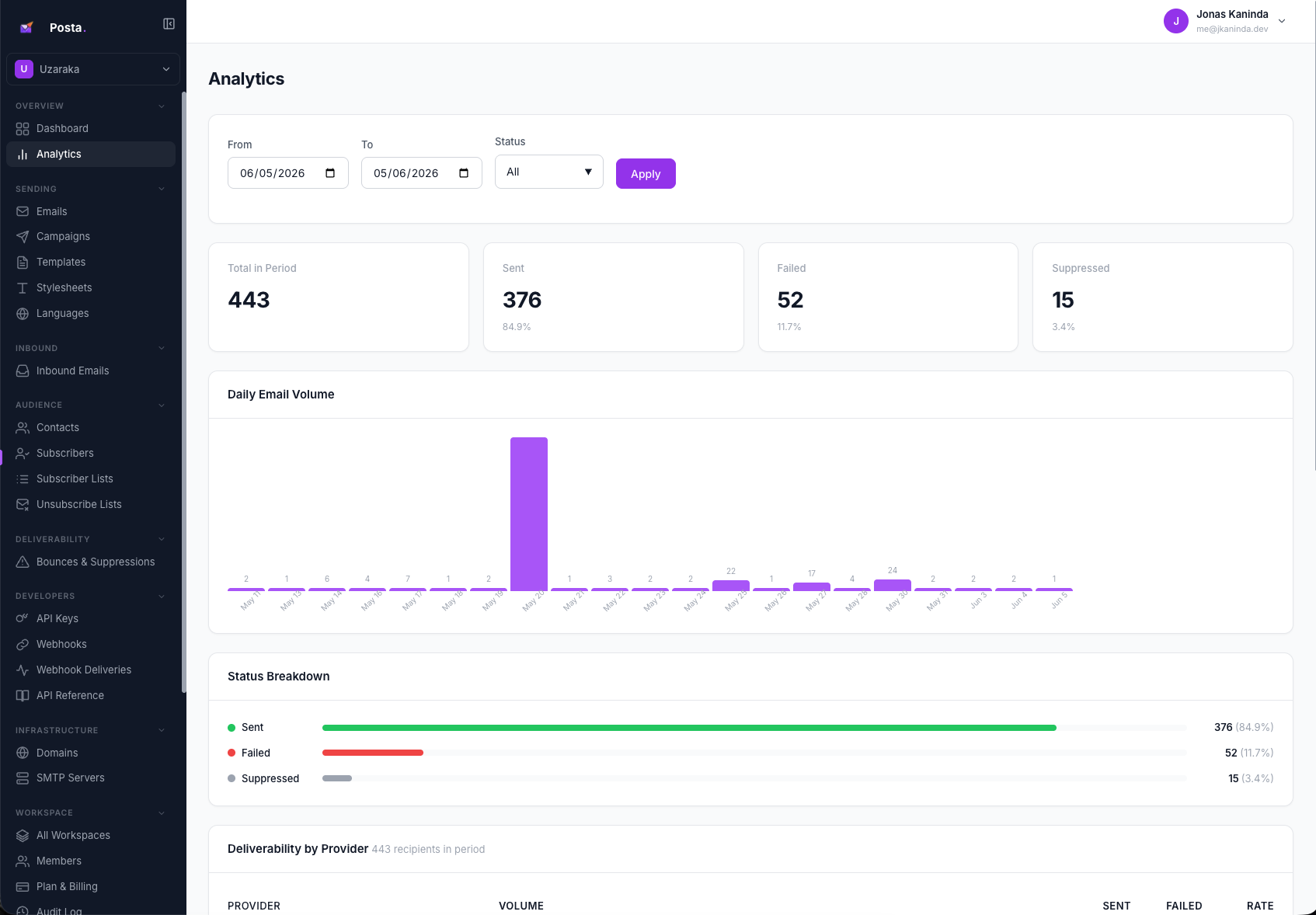
Task: Click the API Reference book icon
Action: pyautogui.click(x=23, y=696)
